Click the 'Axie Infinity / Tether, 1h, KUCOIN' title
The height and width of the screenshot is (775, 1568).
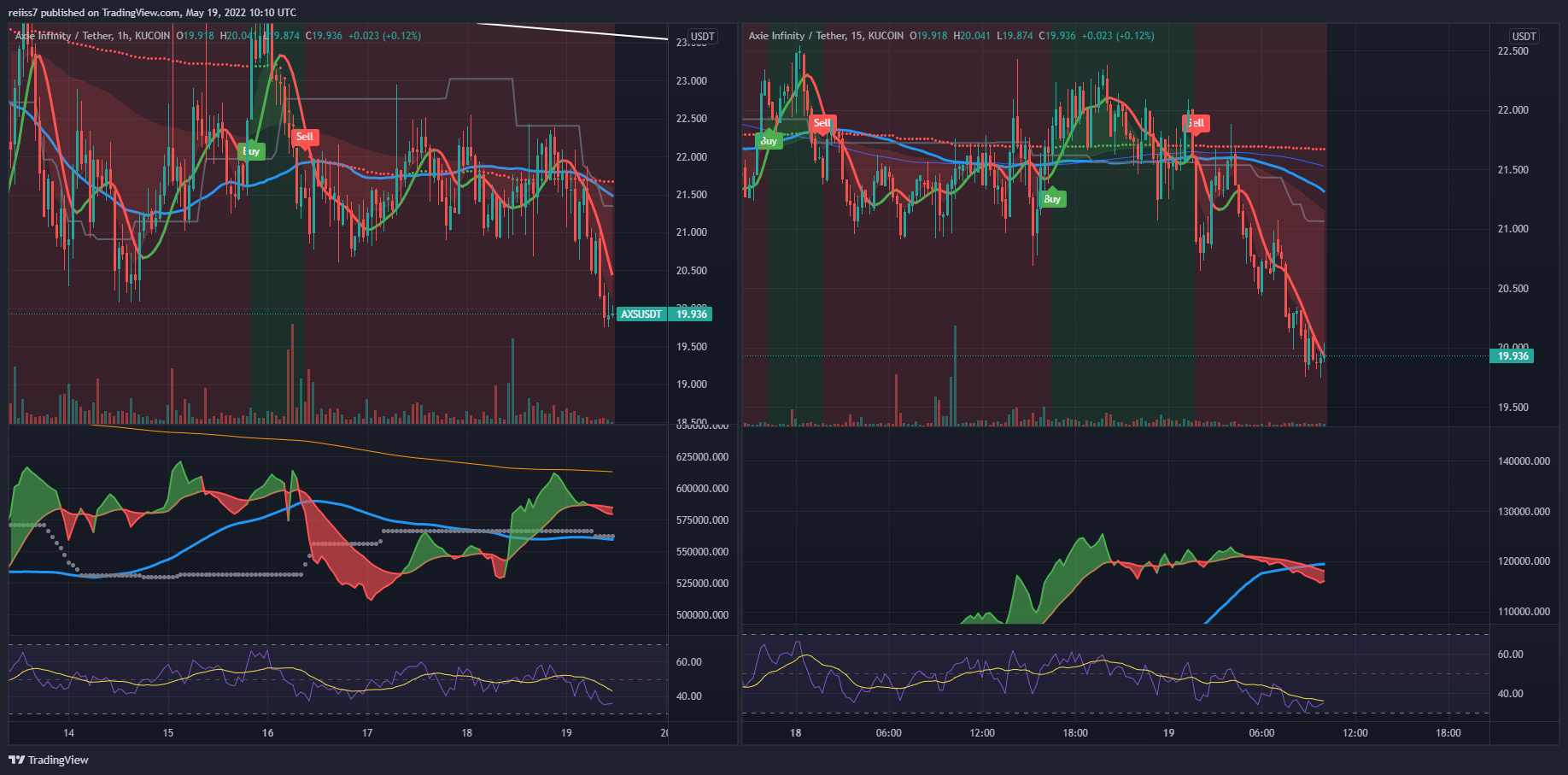point(92,36)
